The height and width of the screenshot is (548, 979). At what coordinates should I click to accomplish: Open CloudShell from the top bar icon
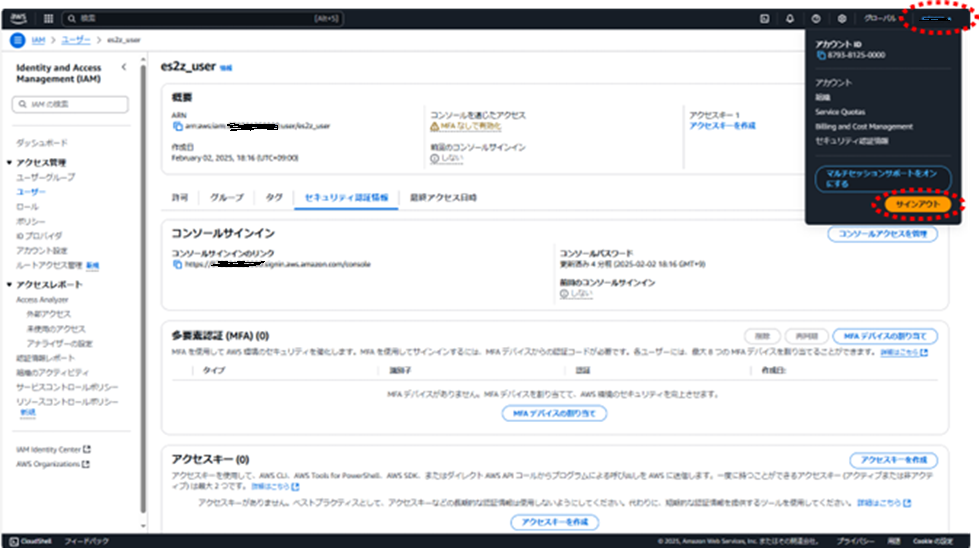(x=764, y=19)
